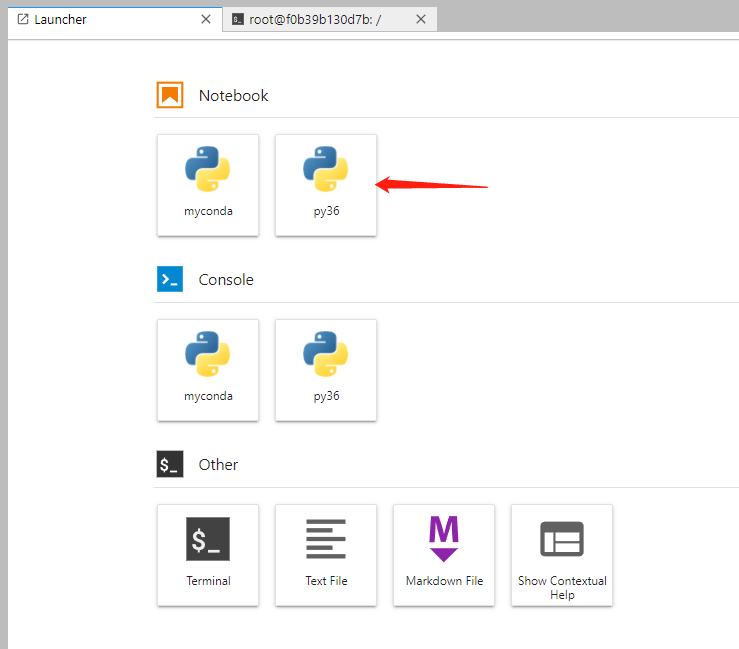This screenshot has width=739, height=649.
Task: Start a py36 console session
Action: 326,370
